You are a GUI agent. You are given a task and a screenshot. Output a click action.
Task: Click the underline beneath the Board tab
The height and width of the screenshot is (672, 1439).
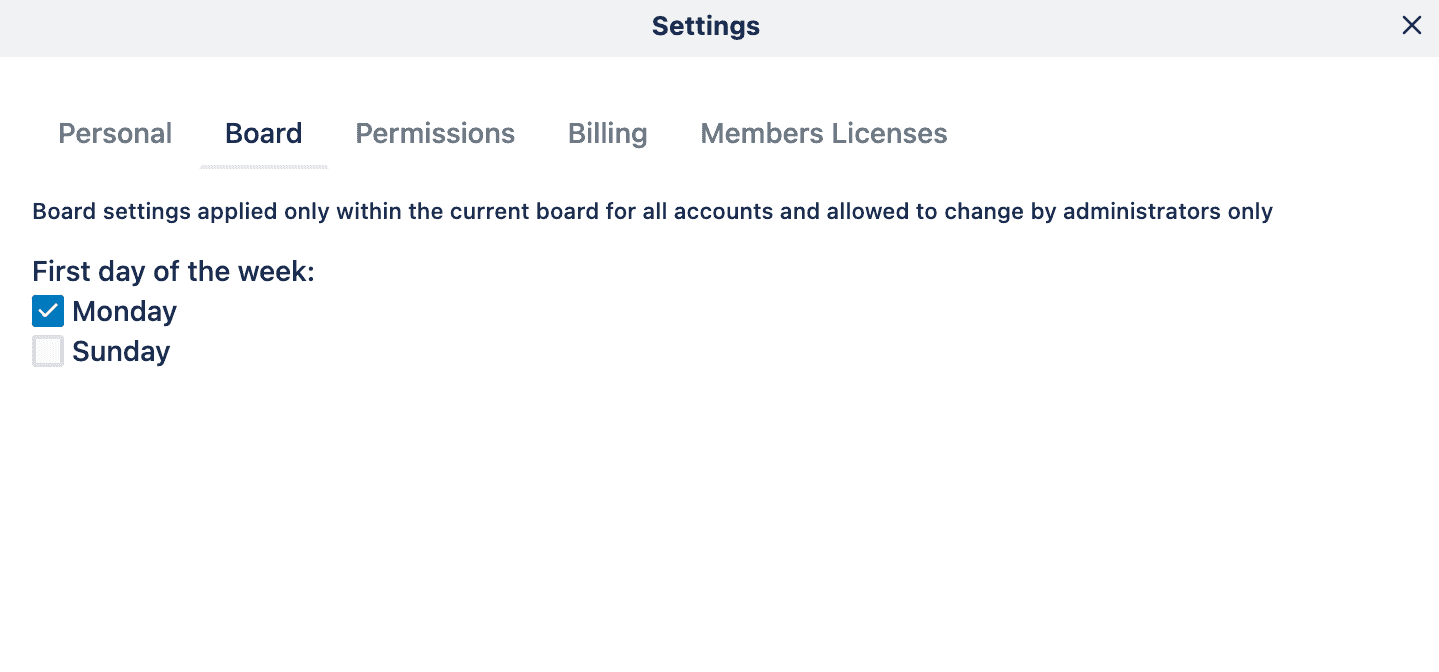pos(264,166)
